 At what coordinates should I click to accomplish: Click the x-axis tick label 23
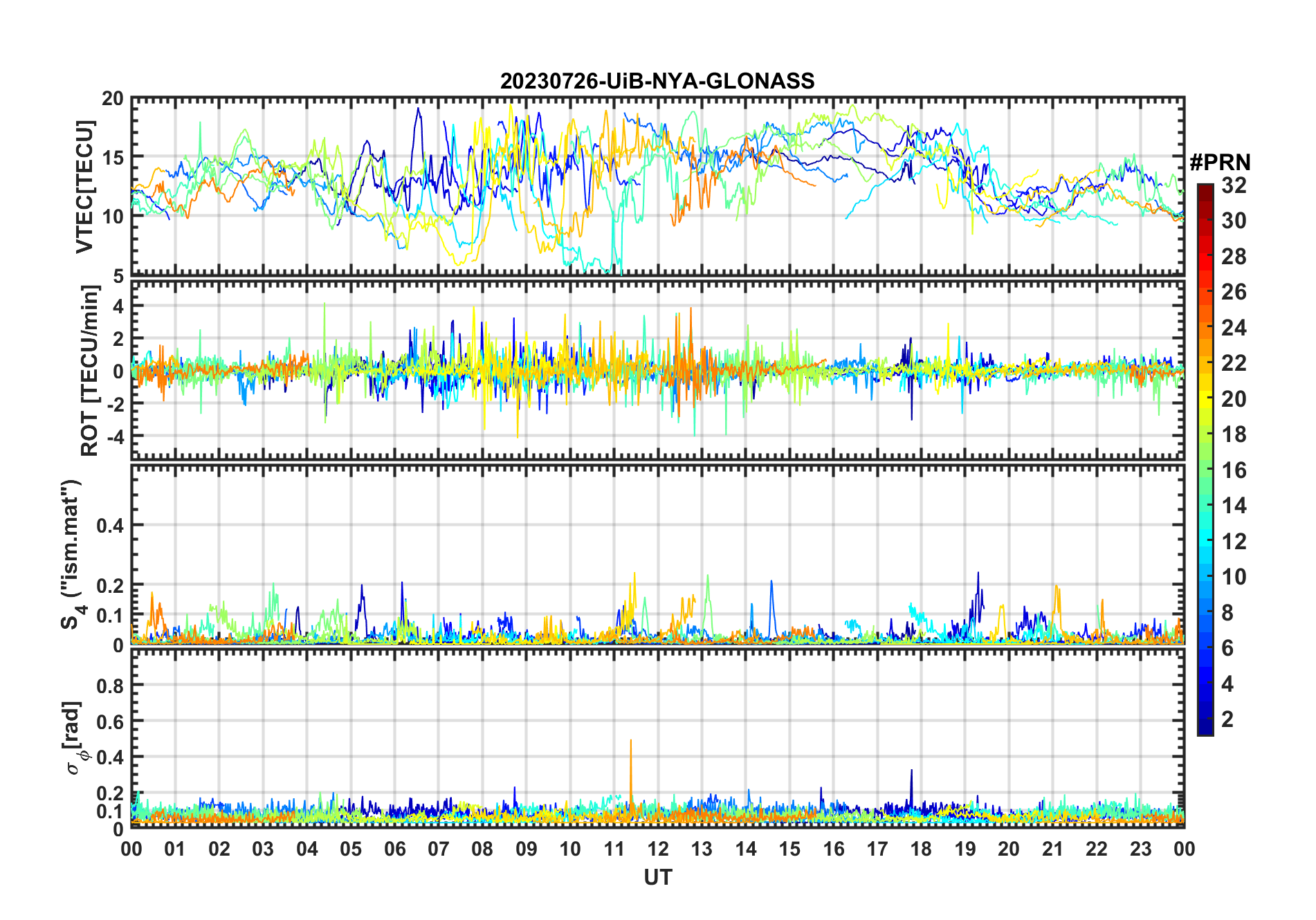1140,849
